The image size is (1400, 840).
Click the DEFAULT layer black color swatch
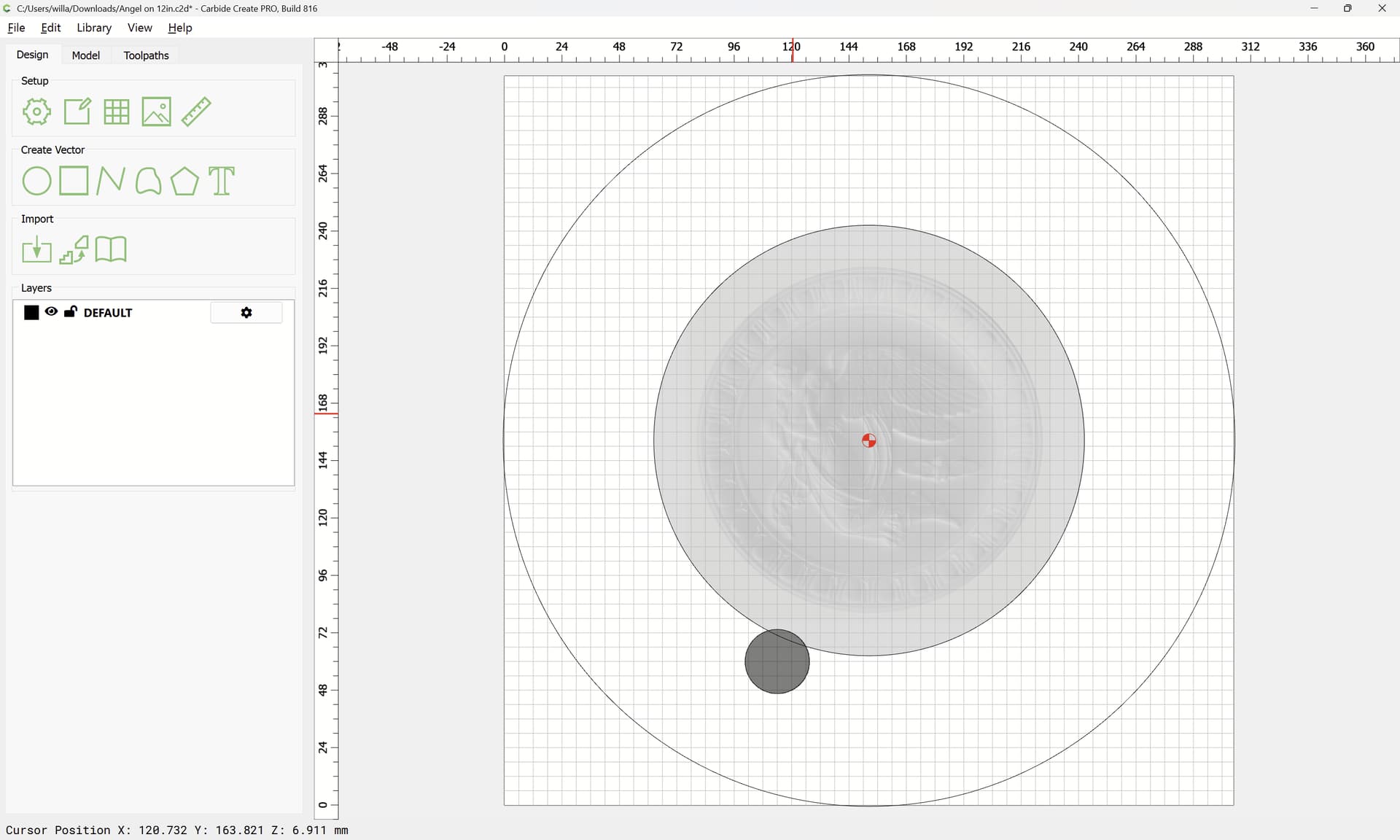coord(31,313)
